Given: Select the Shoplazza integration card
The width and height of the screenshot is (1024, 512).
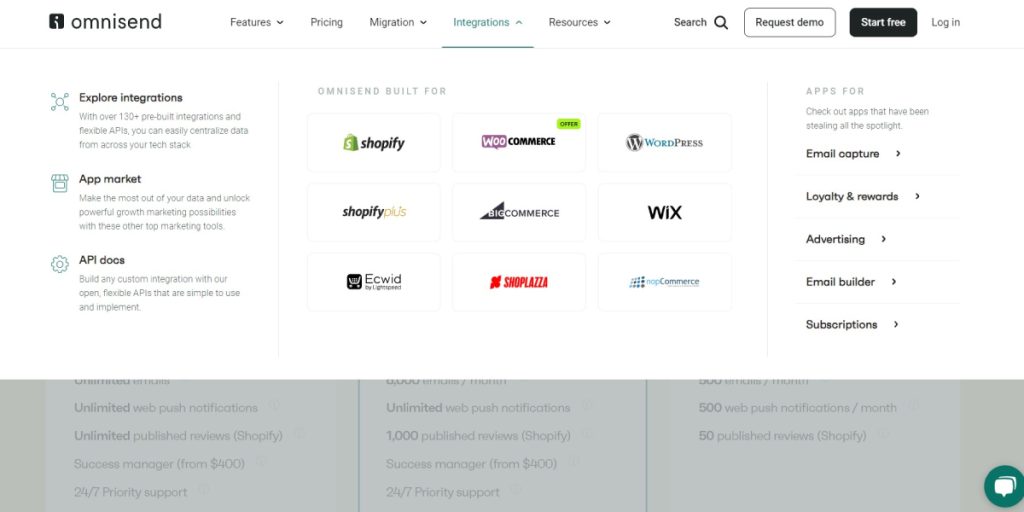Looking at the screenshot, I should (519, 282).
